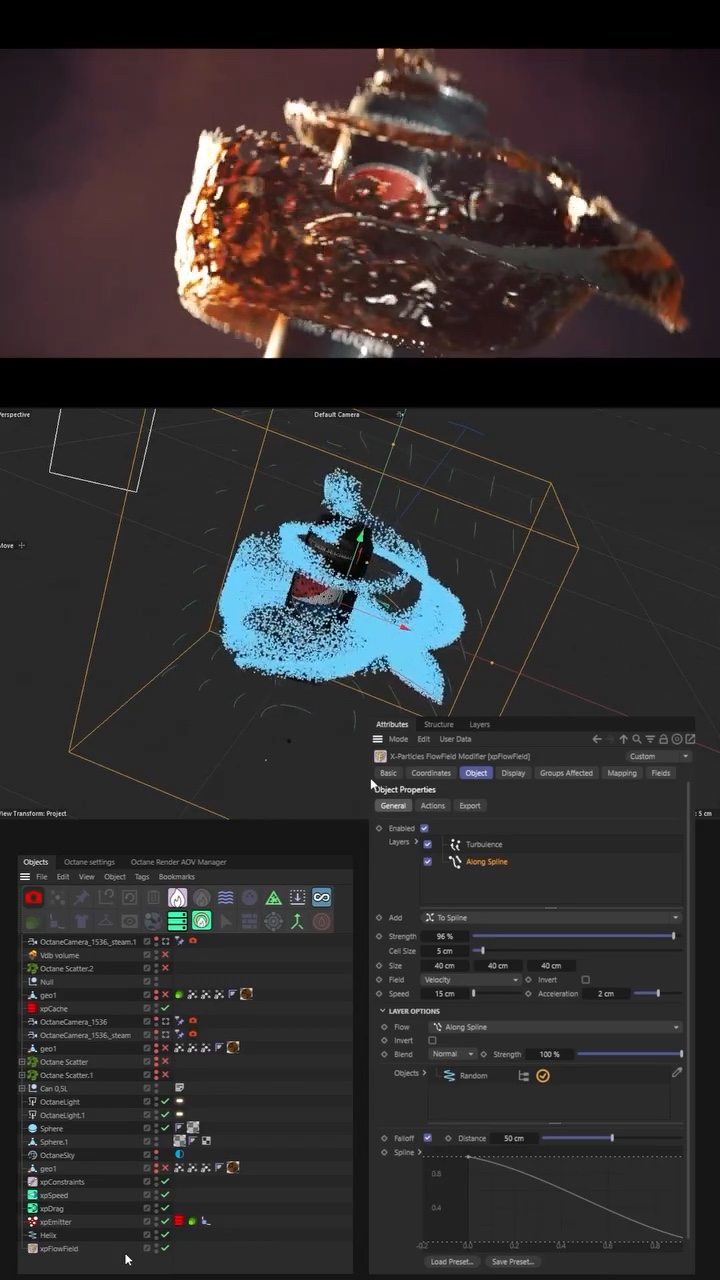The width and height of the screenshot is (720, 1280).
Task: Expand the Octane Scatter.1 object
Action: pos(22,1075)
